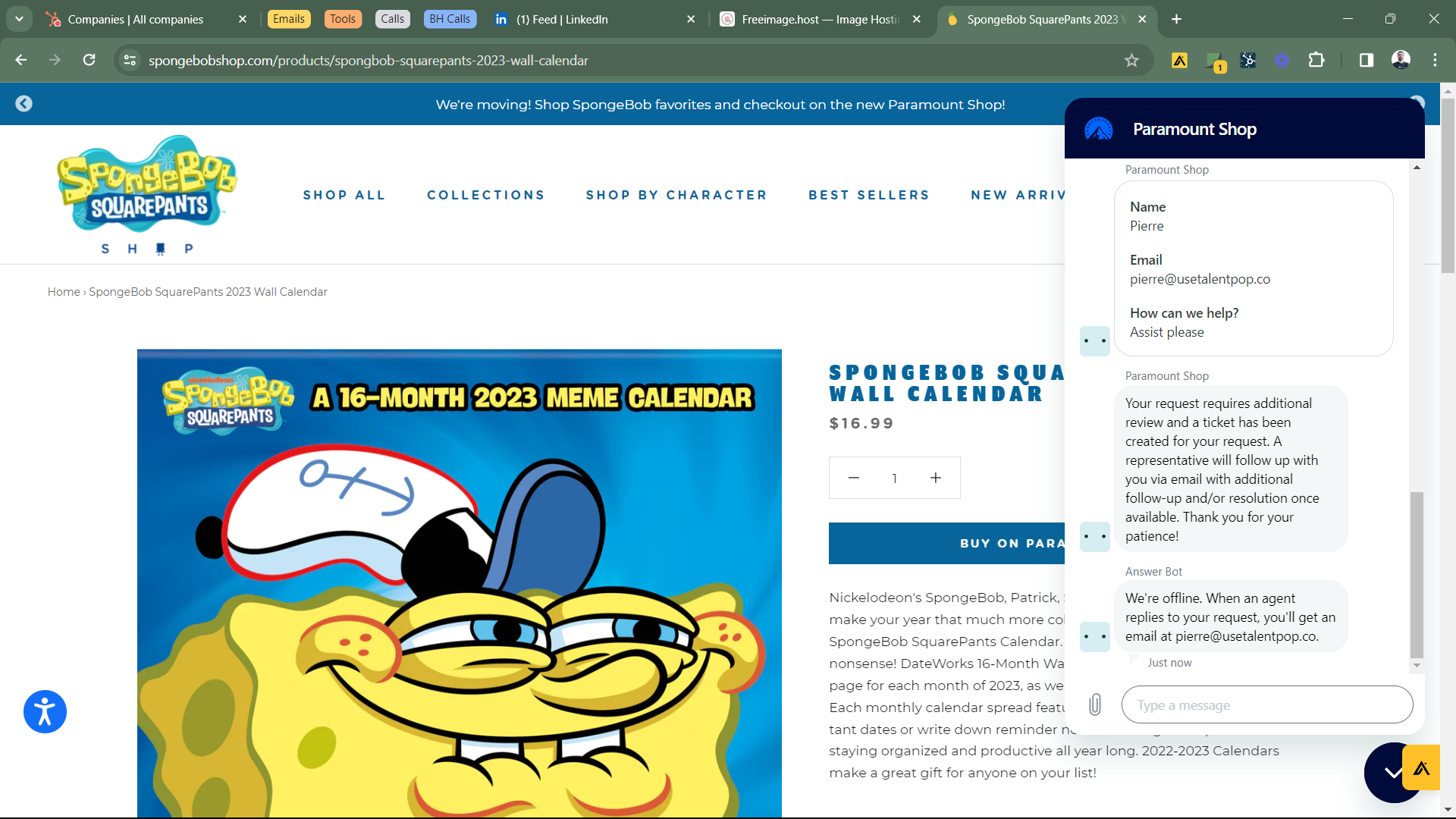Go to Home via breadcrumb

64,292
